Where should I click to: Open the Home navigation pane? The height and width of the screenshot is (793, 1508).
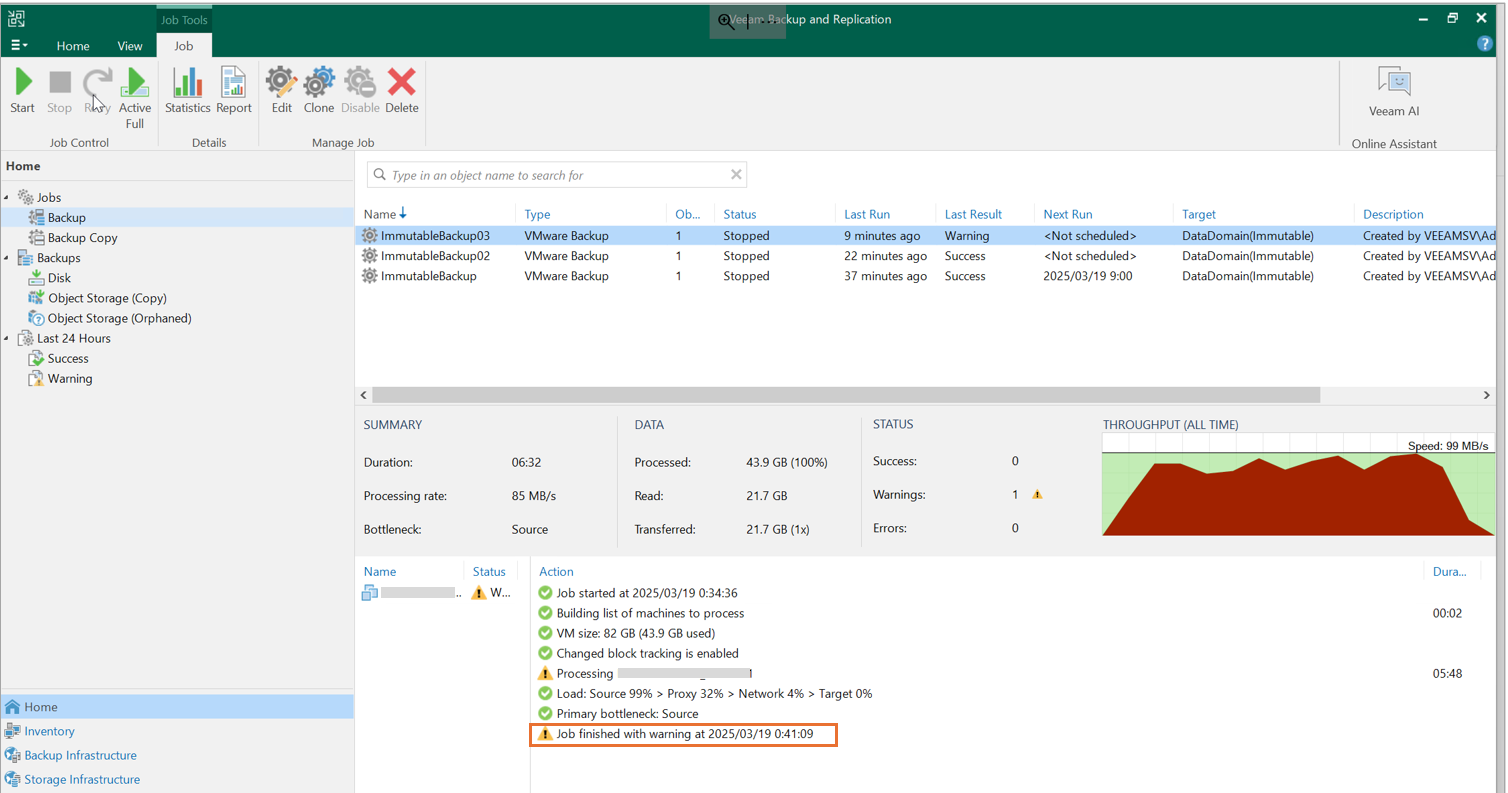(x=177, y=707)
